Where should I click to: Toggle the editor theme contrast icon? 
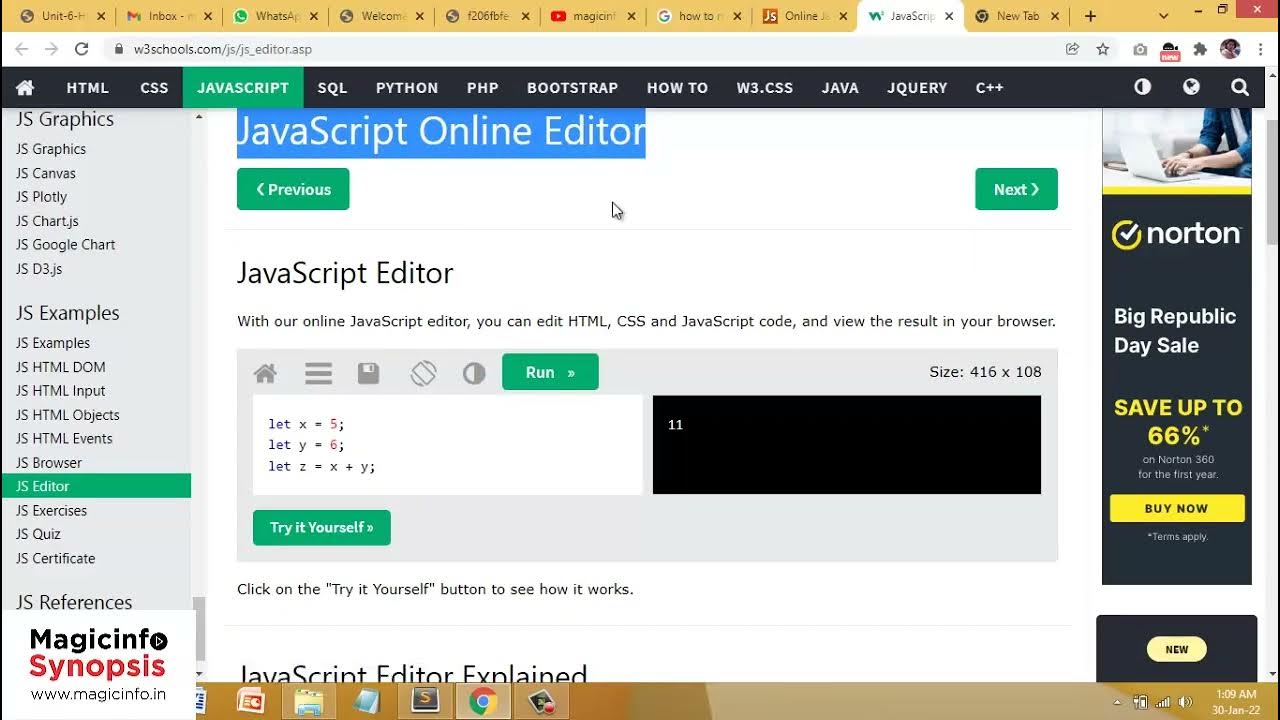tap(474, 373)
